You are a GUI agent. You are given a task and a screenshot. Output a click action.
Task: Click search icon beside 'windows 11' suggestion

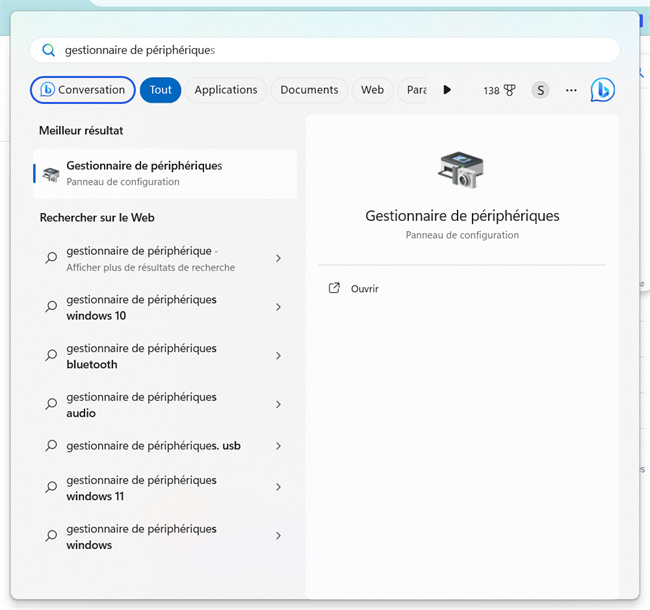[x=51, y=487]
